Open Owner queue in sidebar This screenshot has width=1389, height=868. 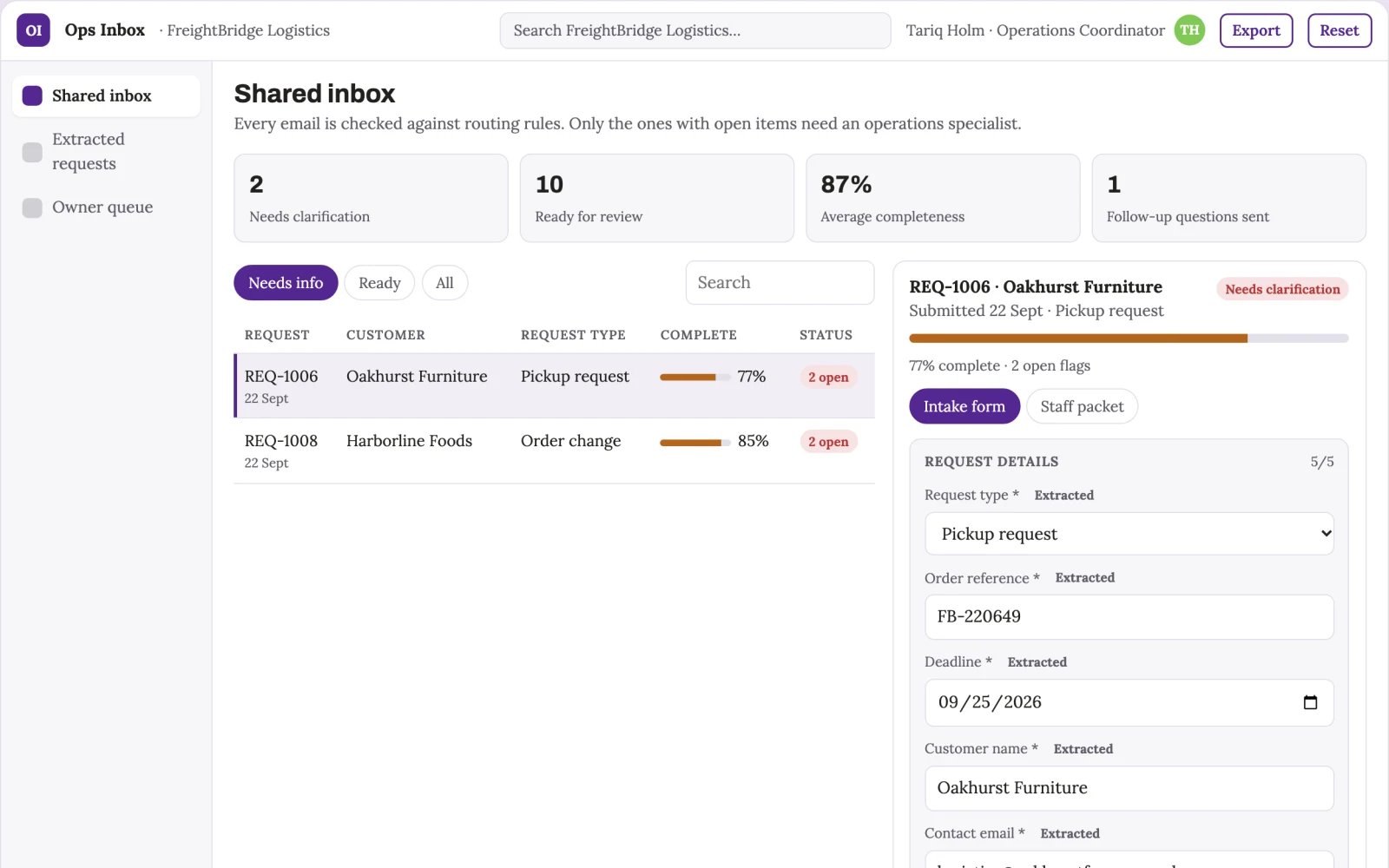(106, 207)
